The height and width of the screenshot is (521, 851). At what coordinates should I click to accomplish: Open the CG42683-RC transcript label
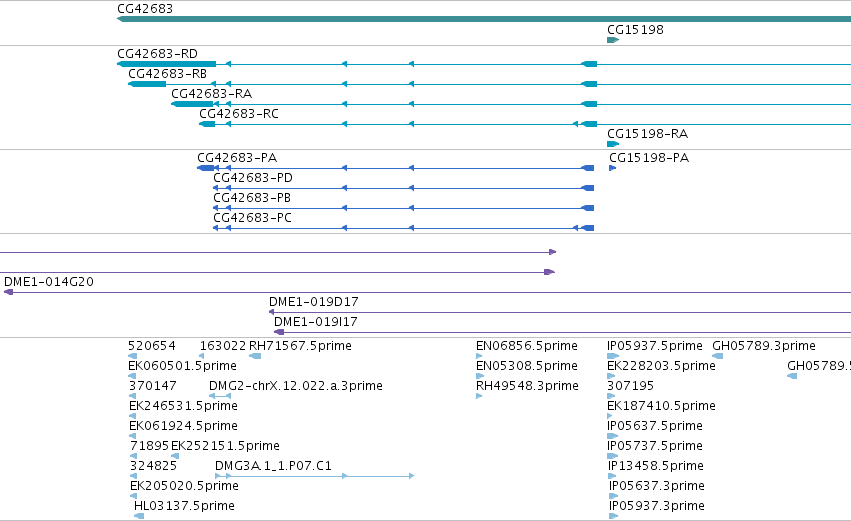(239, 114)
